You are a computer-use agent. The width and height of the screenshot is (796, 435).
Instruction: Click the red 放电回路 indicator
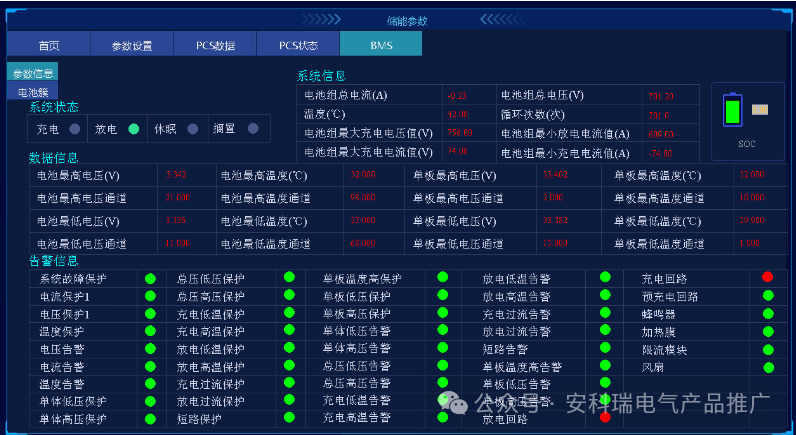pos(605,417)
